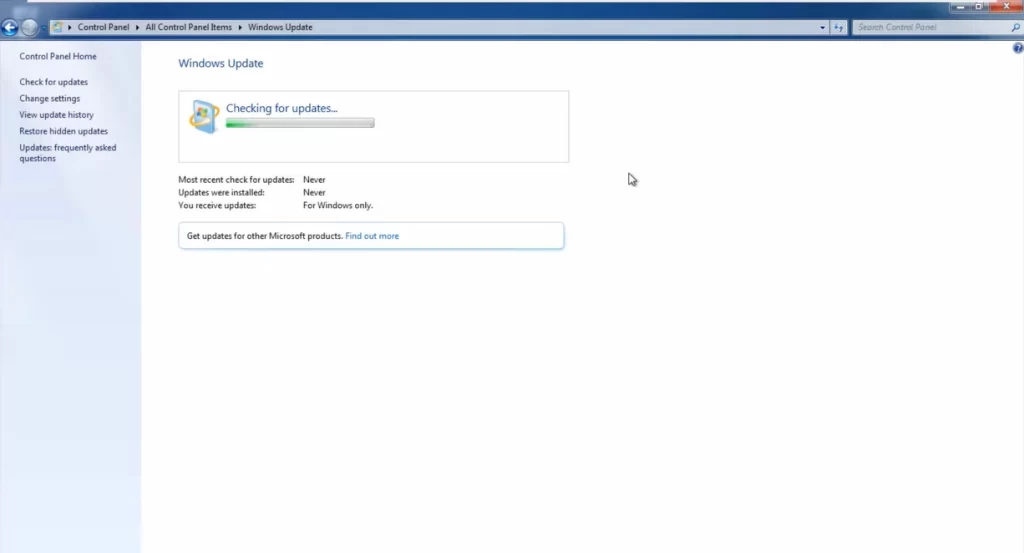Open the recent pages dropdown beside Forward

click(x=44, y=27)
